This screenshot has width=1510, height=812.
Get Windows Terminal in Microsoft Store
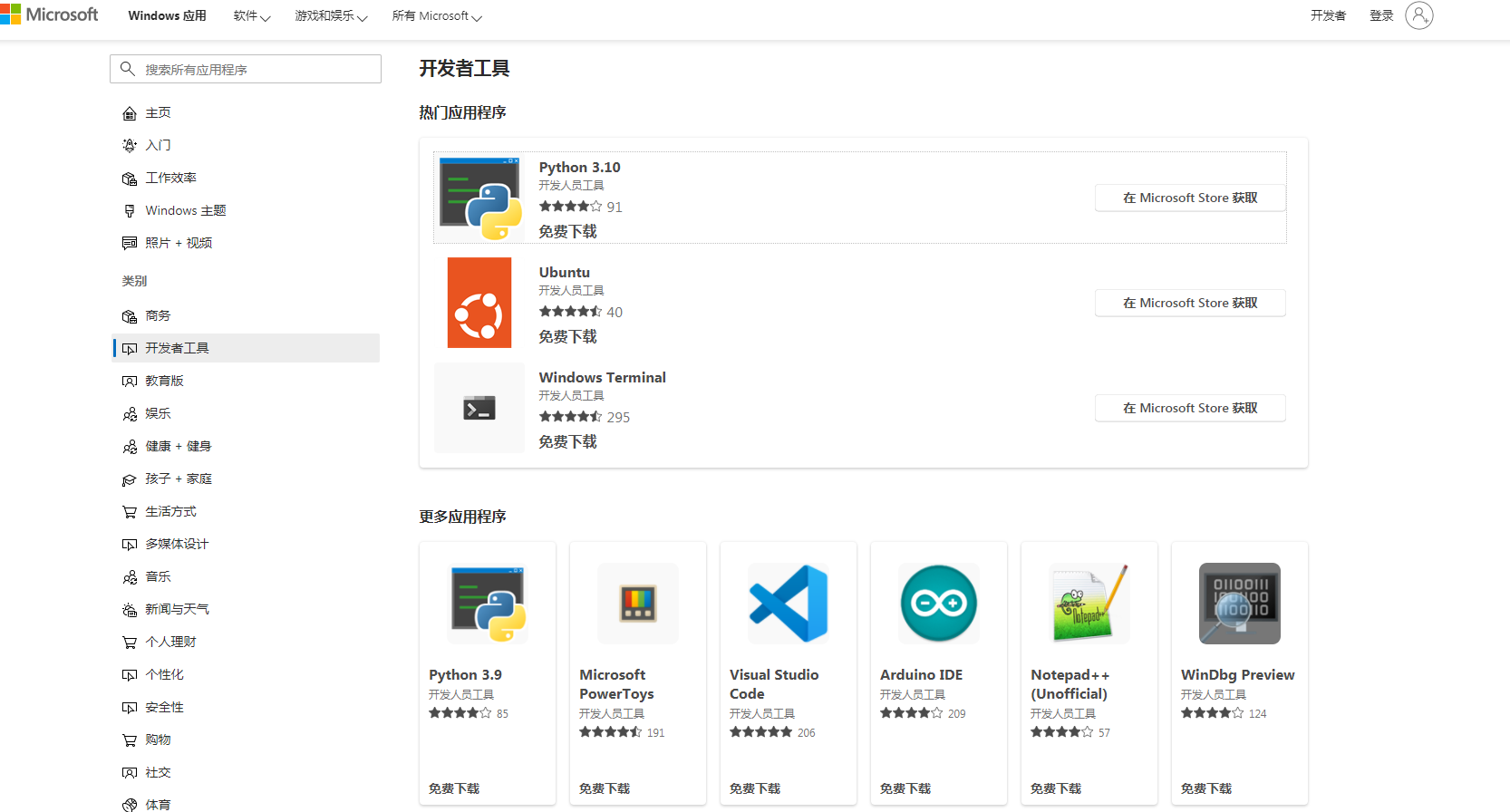[x=1190, y=408]
